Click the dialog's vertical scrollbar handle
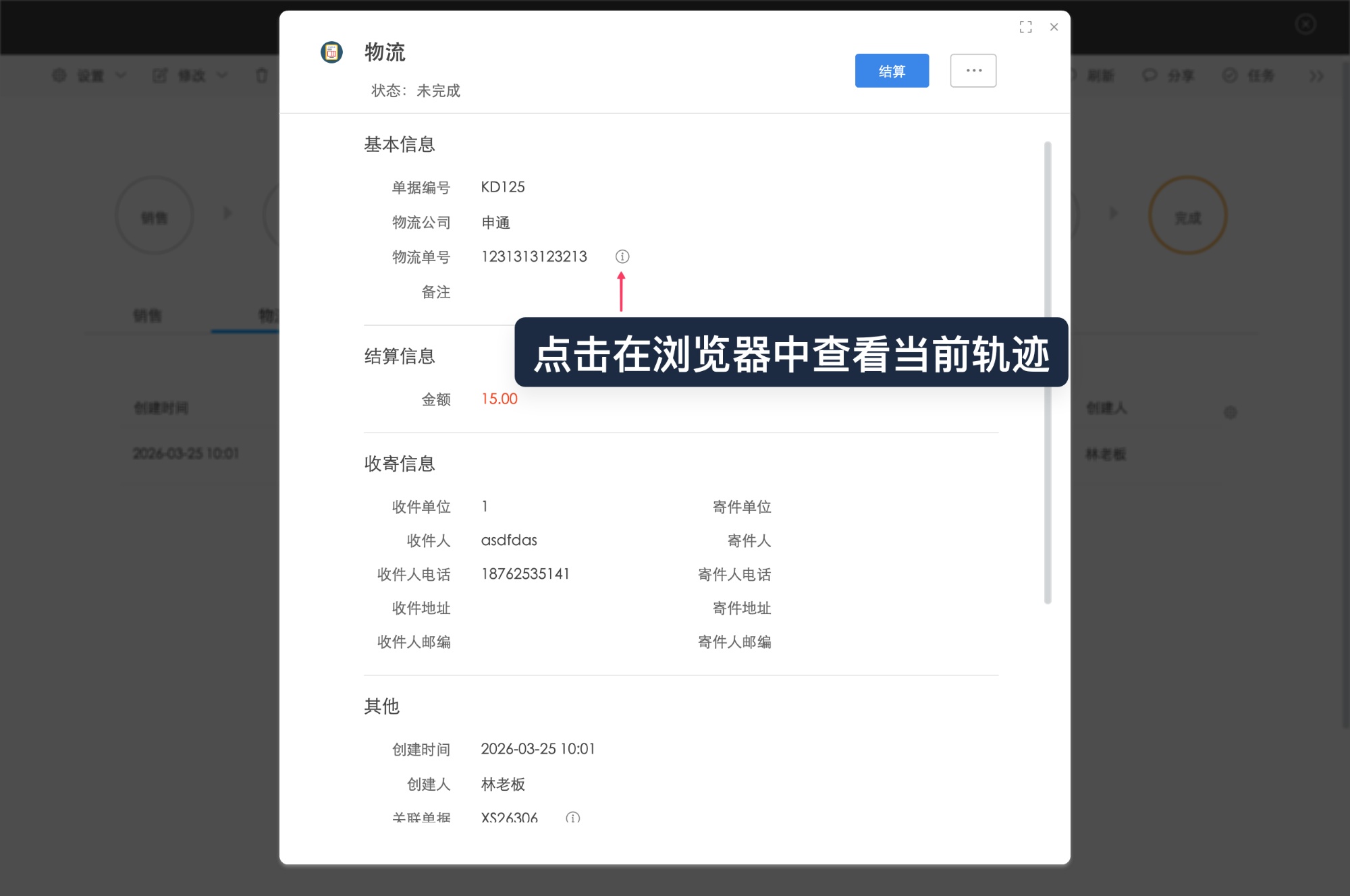 pyautogui.click(x=1047, y=371)
